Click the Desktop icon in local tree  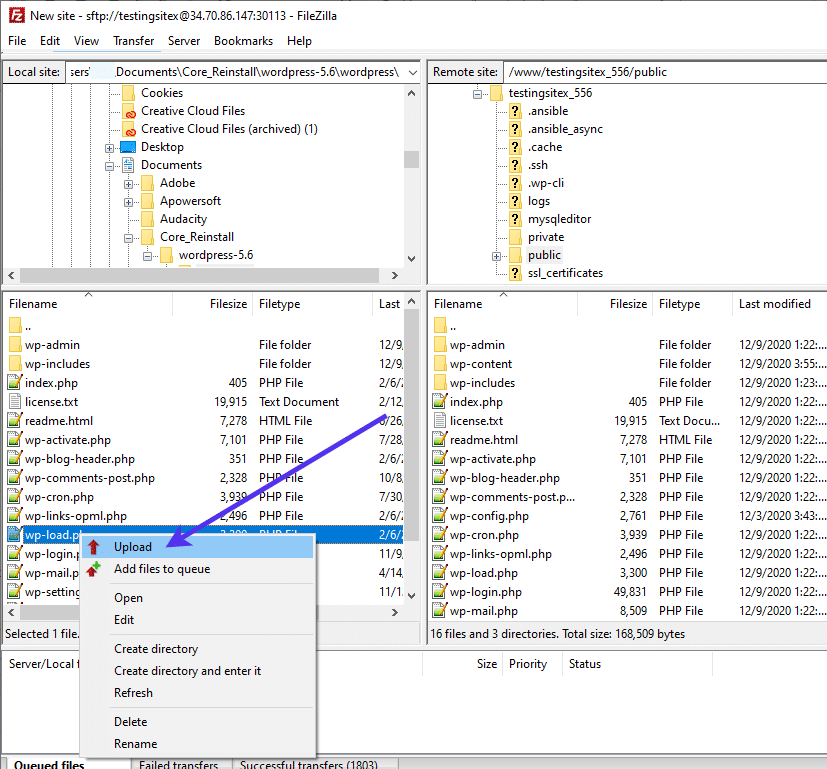(x=129, y=147)
